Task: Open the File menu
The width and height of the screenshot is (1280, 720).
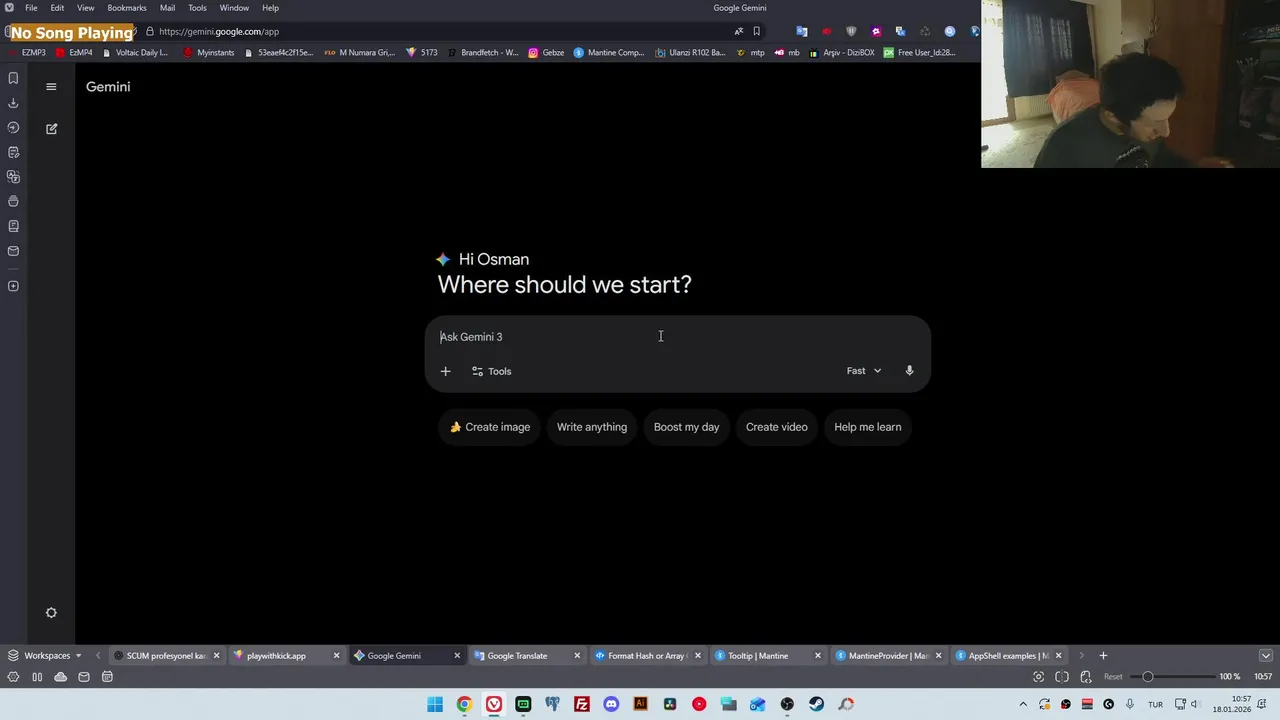Action: 31,8
